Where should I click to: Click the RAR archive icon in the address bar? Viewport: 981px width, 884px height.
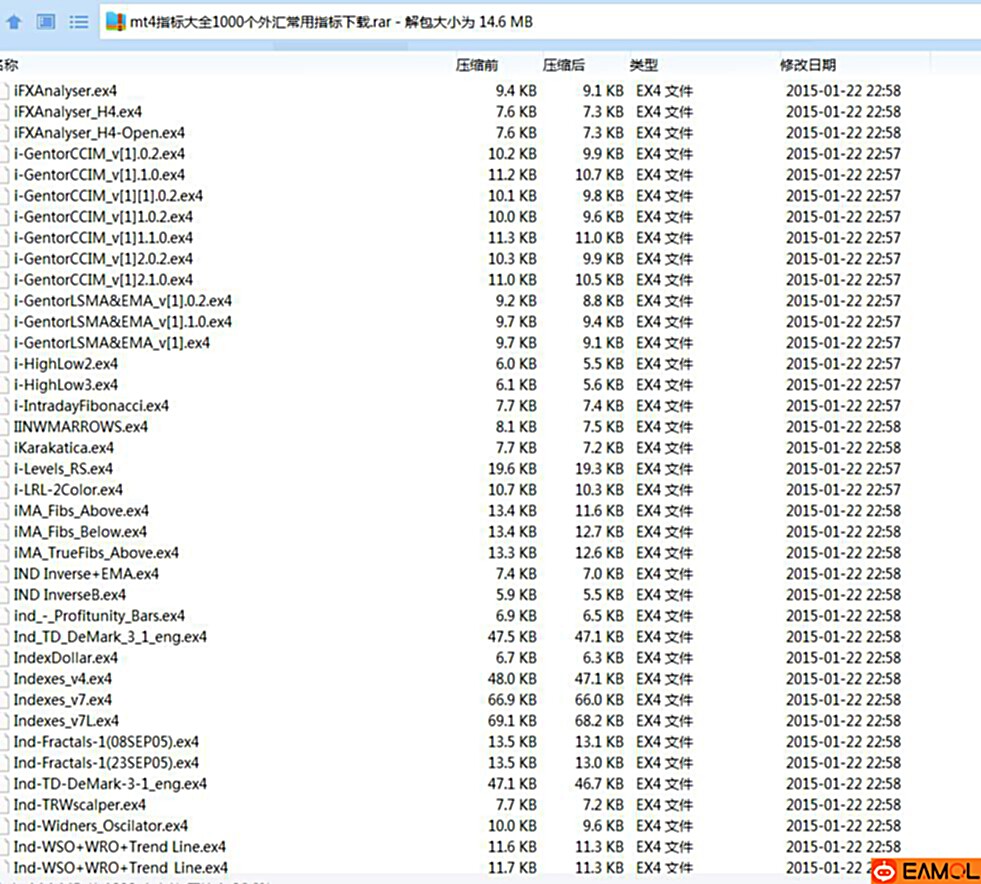coord(115,22)
